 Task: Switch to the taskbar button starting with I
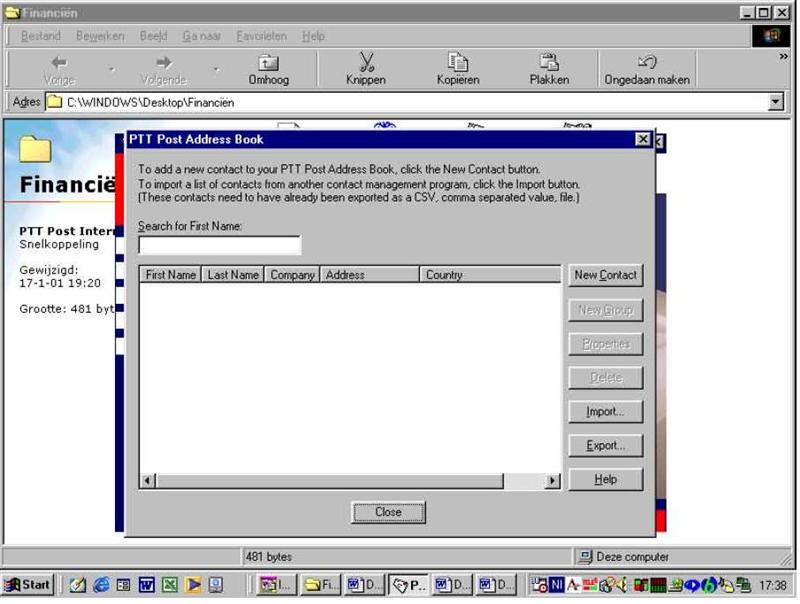(276, 585)
